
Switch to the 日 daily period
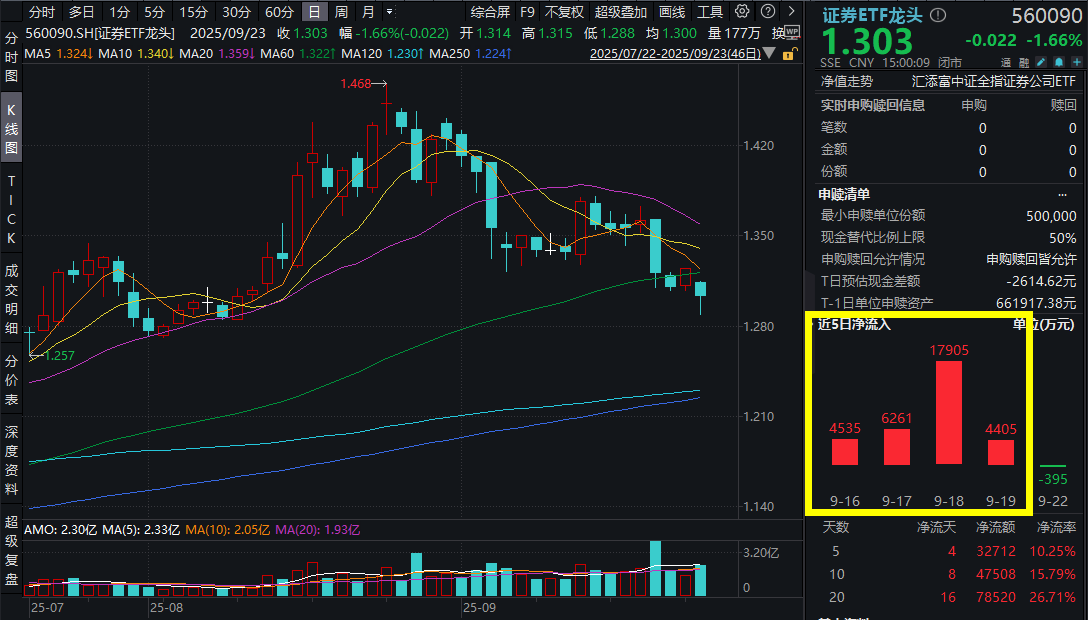point(314,12)
